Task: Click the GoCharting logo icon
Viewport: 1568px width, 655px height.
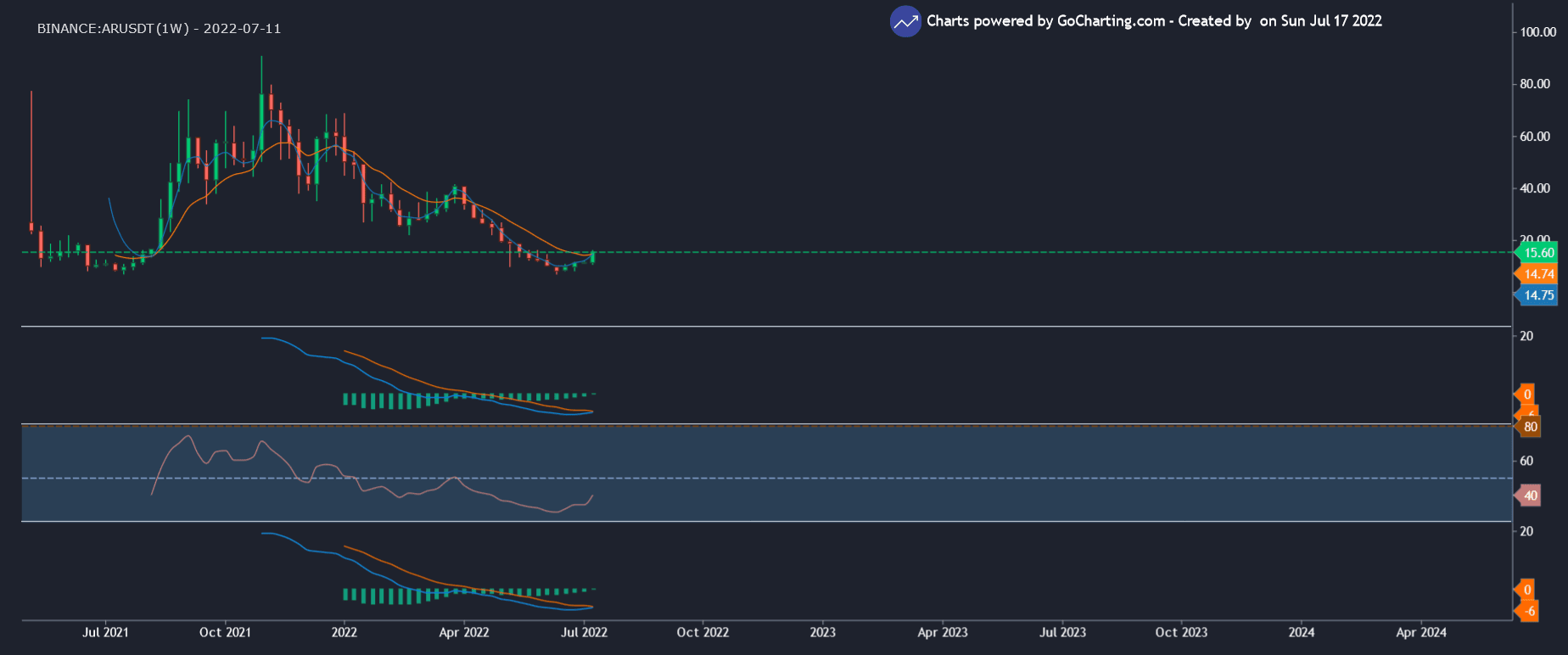Action: click(905, 22)
